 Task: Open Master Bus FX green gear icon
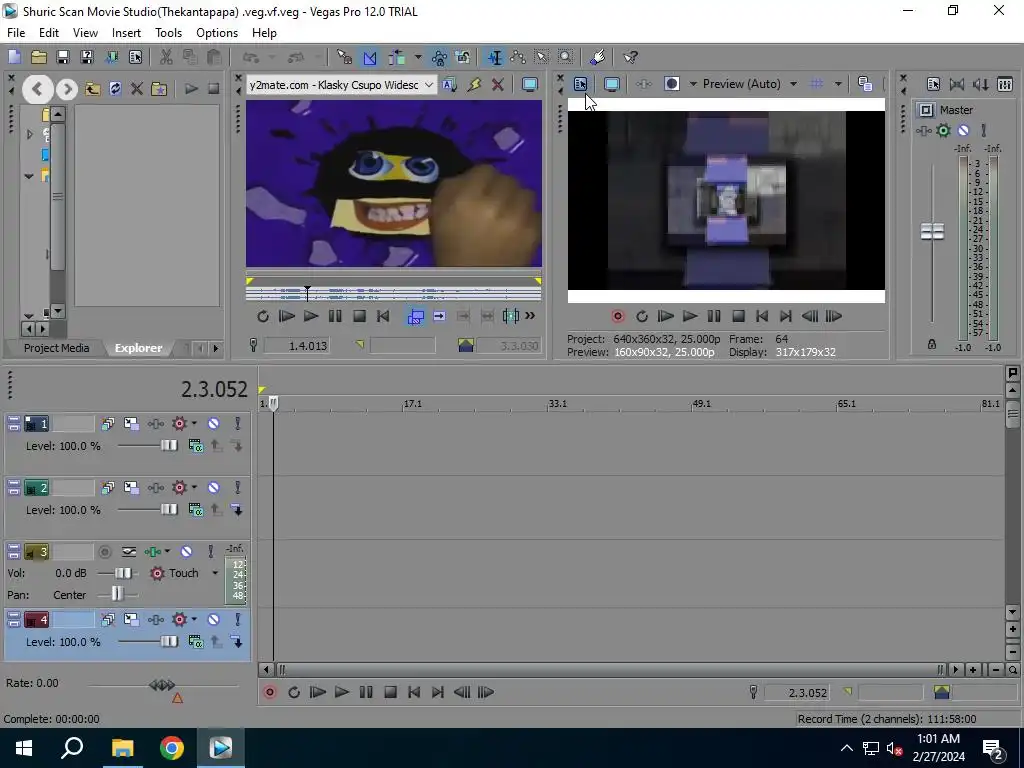(x=943, y=131)
